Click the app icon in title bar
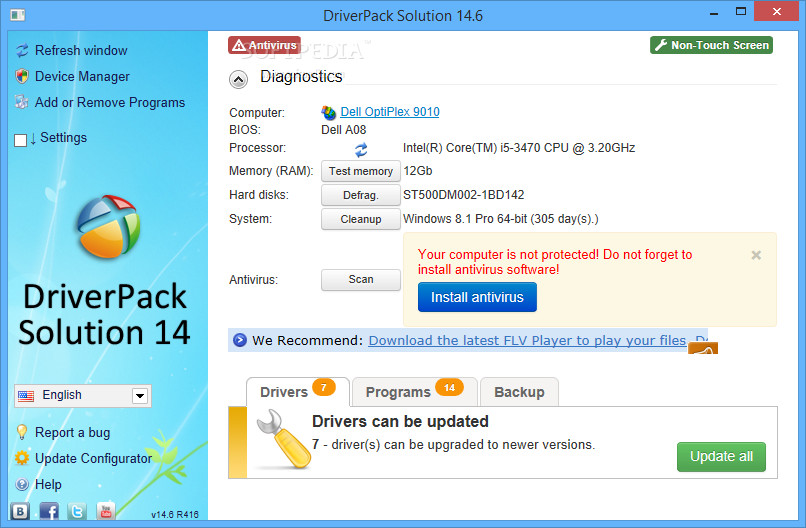 click(x=17, y=15)
